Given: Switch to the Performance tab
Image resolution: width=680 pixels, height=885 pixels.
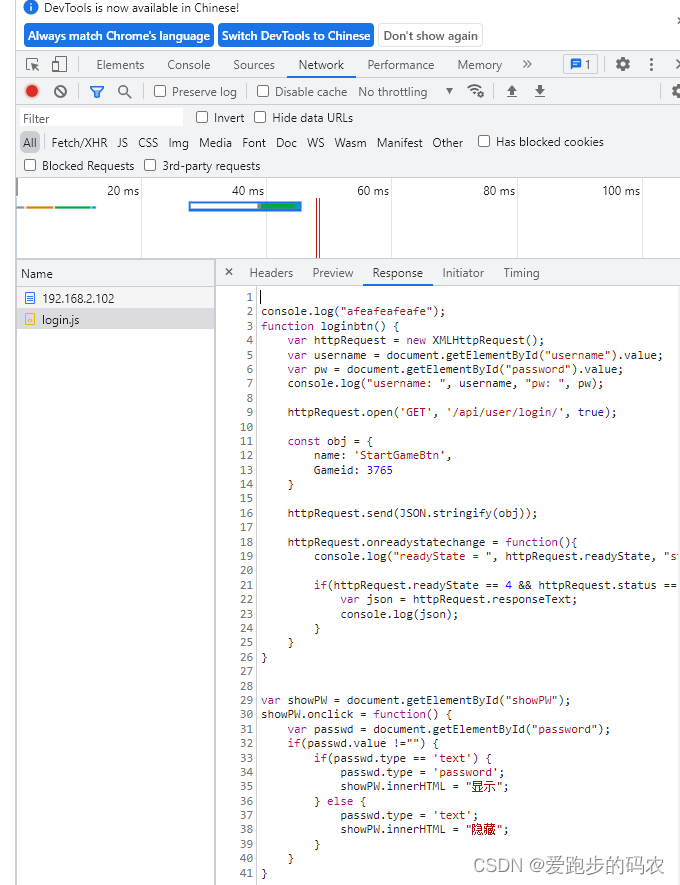Looking at the screenshot, I should point(401,65).
